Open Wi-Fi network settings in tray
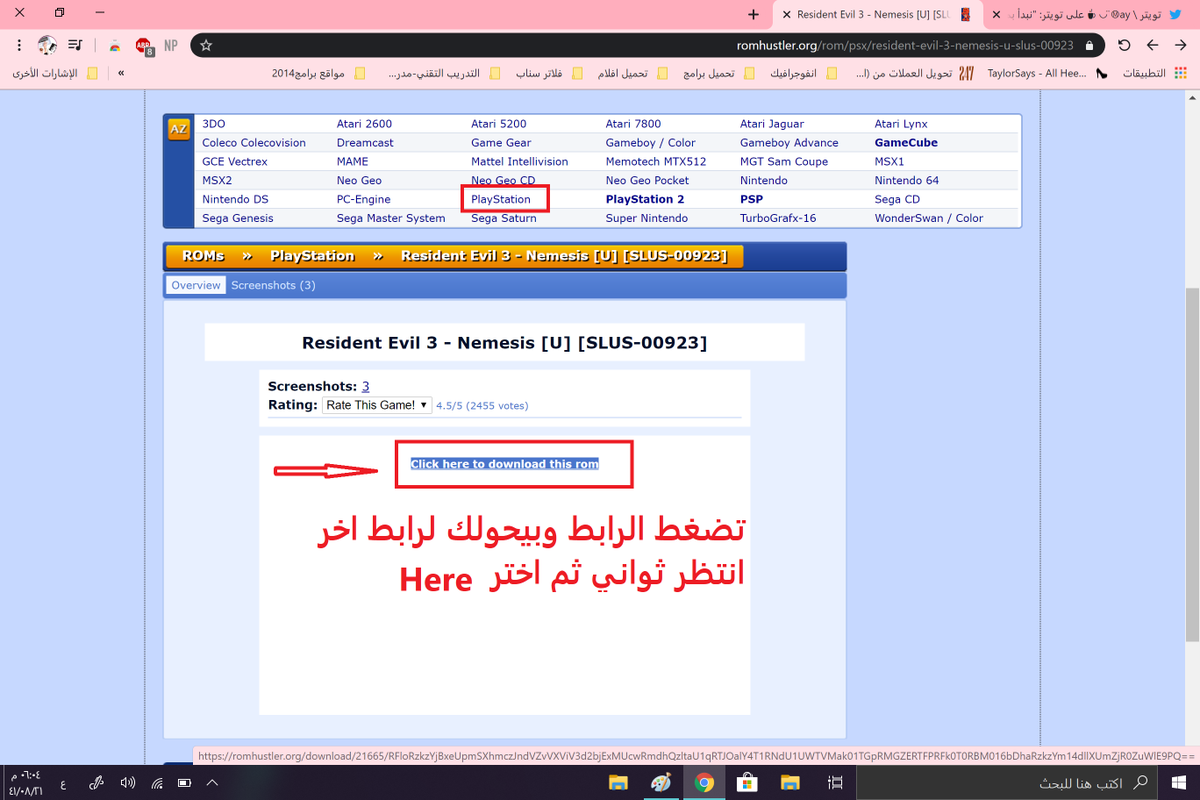 coord(156,782)
